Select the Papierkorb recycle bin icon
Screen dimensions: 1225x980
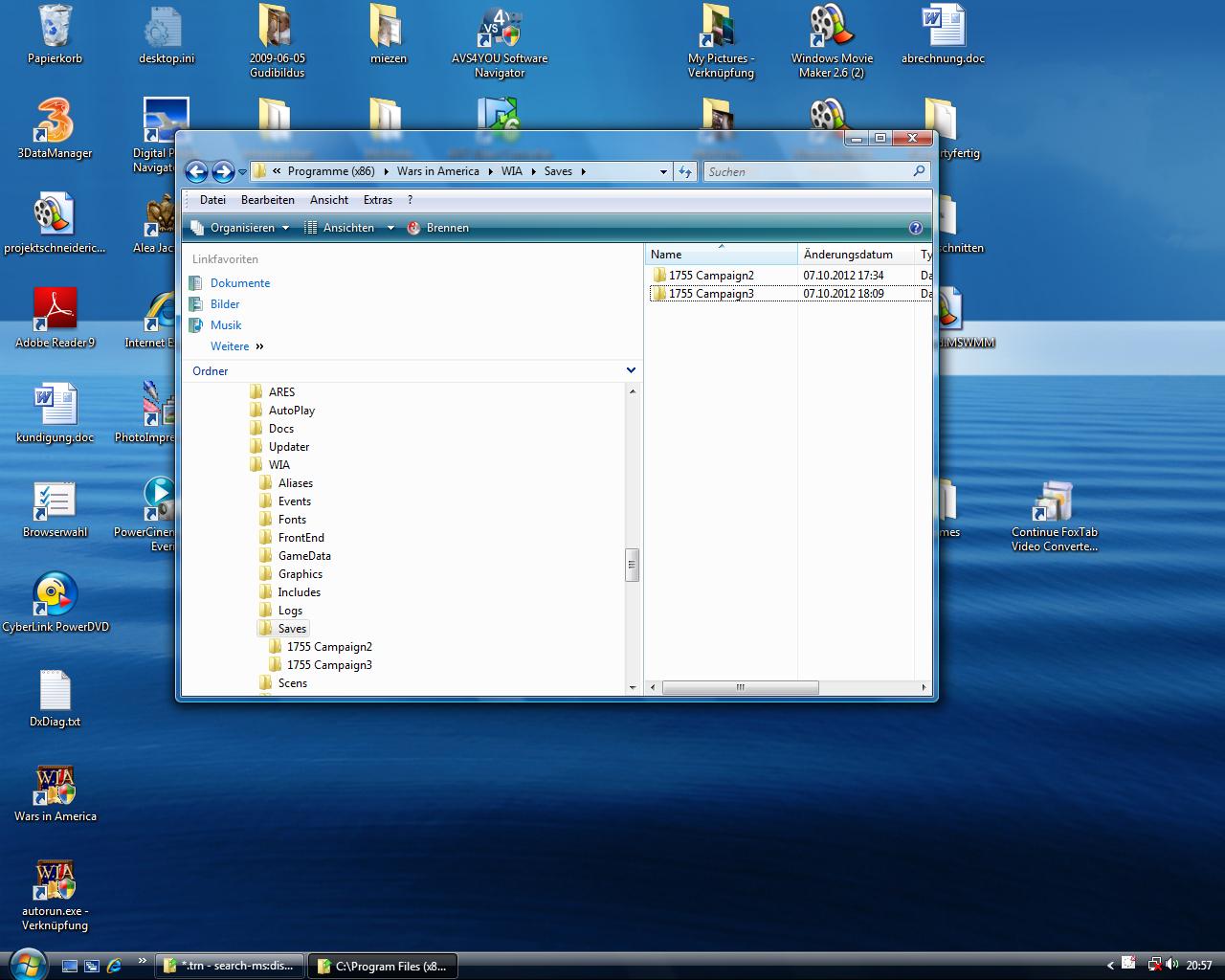pos(55,27)
